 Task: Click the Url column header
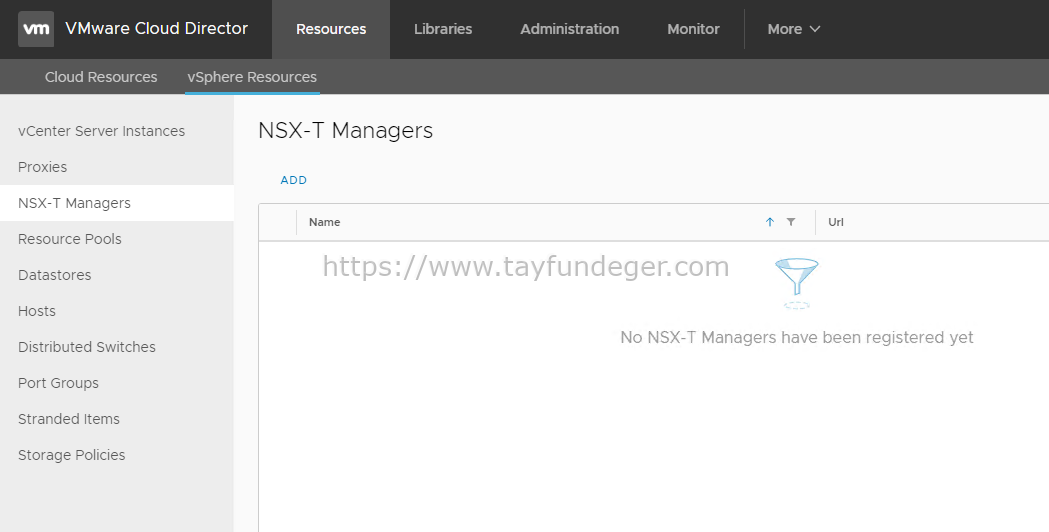[x=836, y=222]
